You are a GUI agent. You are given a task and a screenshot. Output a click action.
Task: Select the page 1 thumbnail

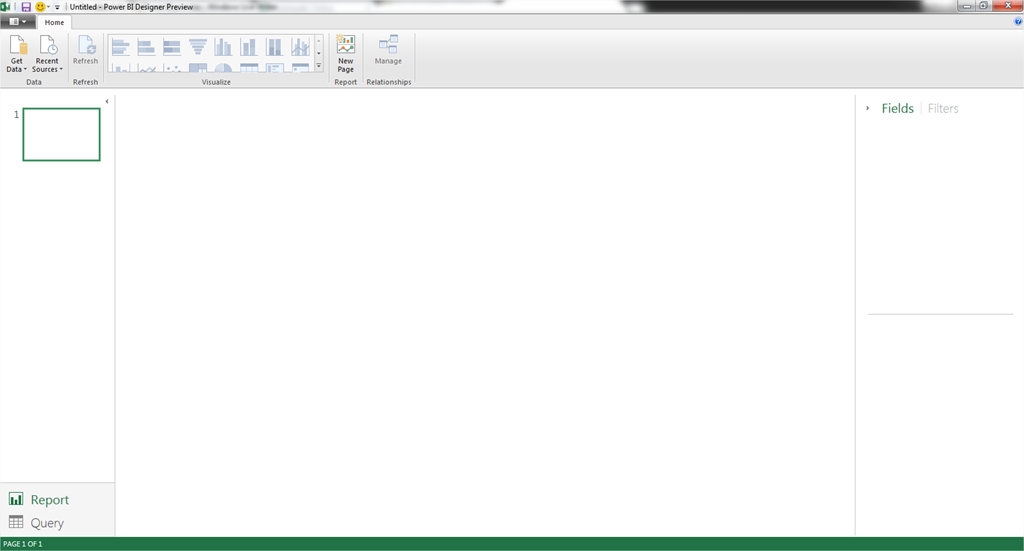point(61,134)
